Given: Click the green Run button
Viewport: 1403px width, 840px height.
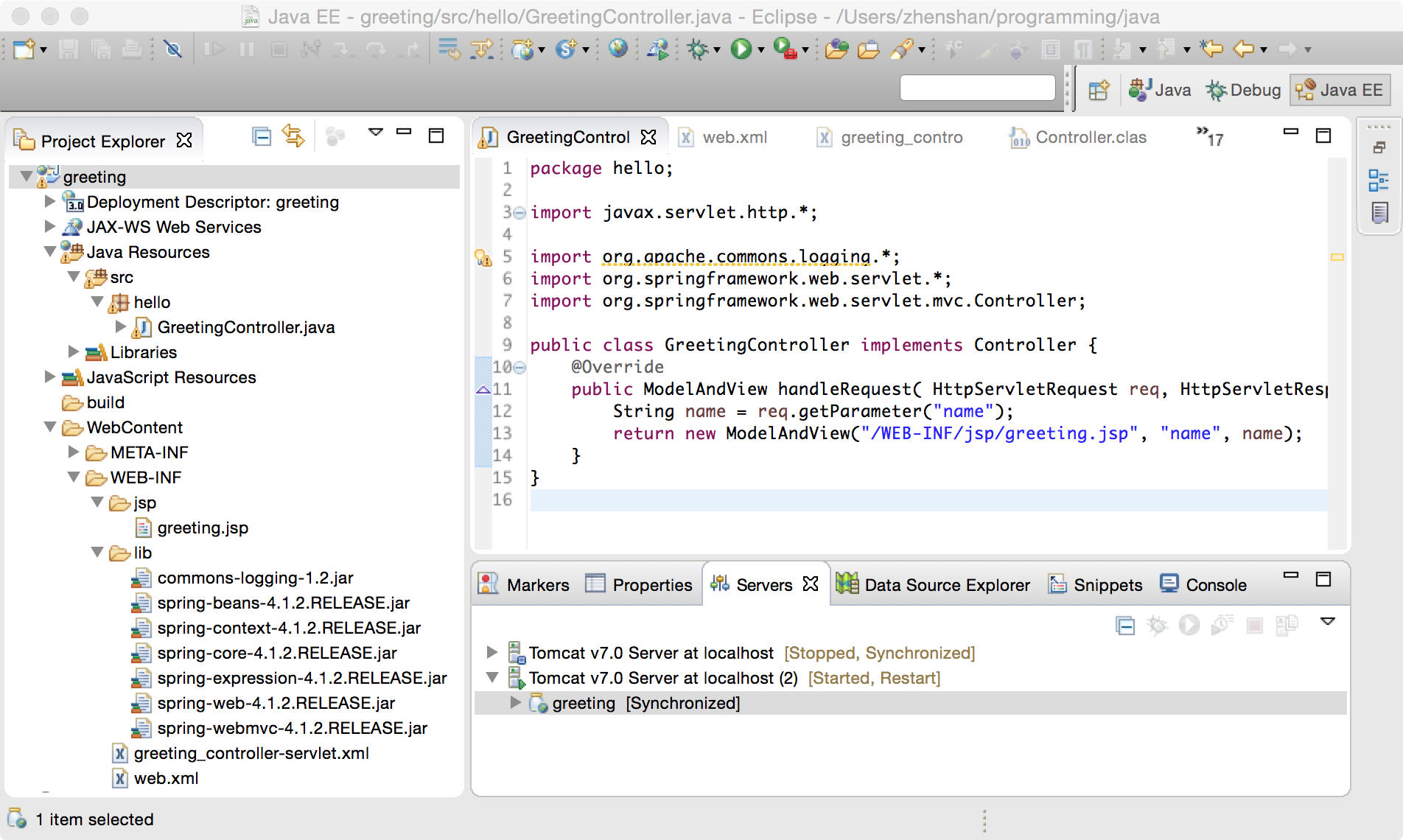Looking at the screenshot, I should (x=741, y=49).
